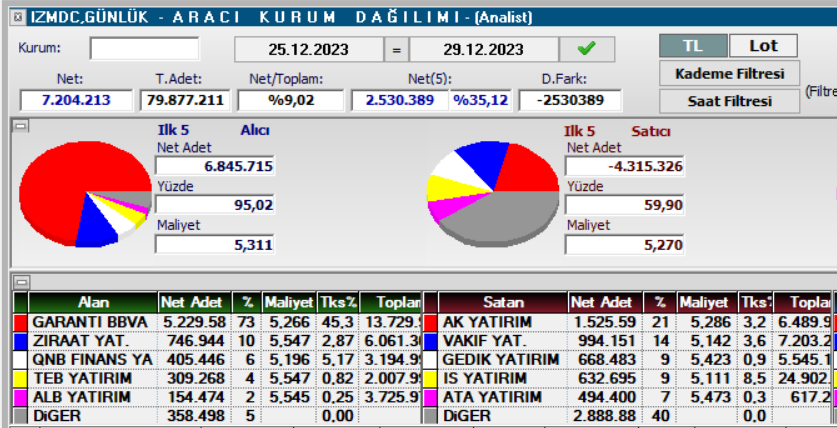
Task: Click buyers Yüzde value 95,02
Action: click(215, 205)
